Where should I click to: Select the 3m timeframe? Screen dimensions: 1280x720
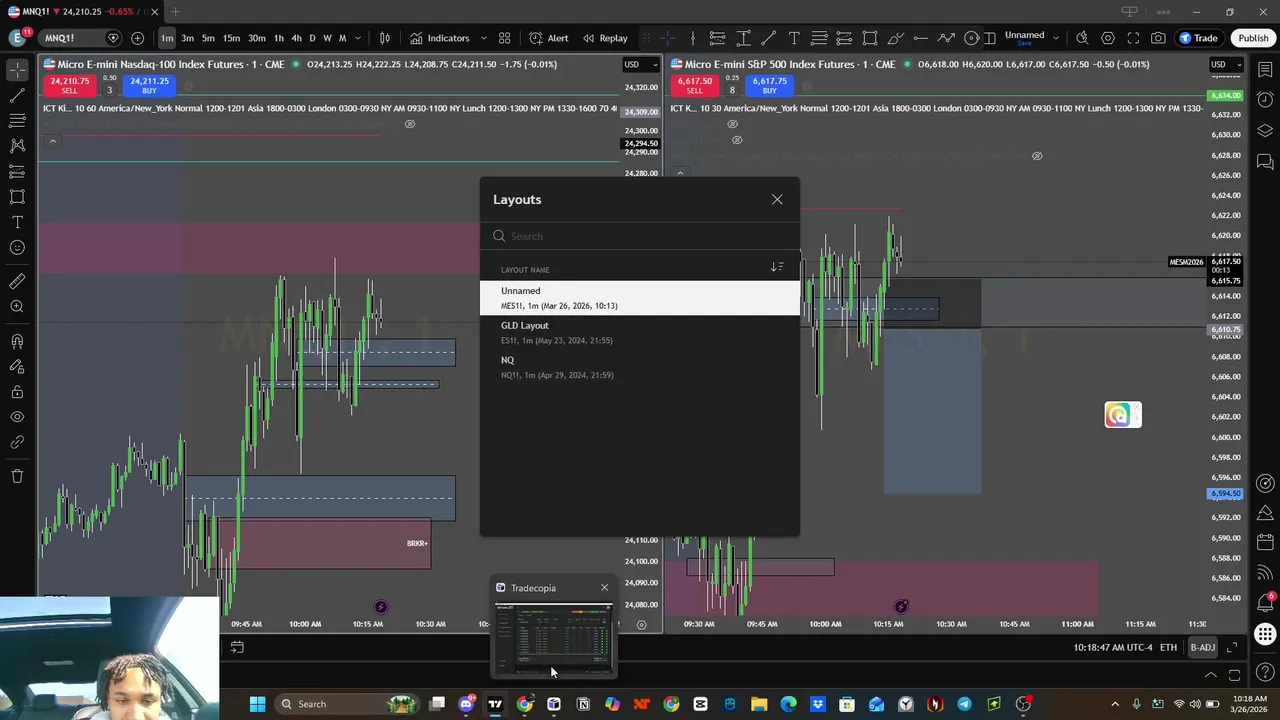point(187,38)
